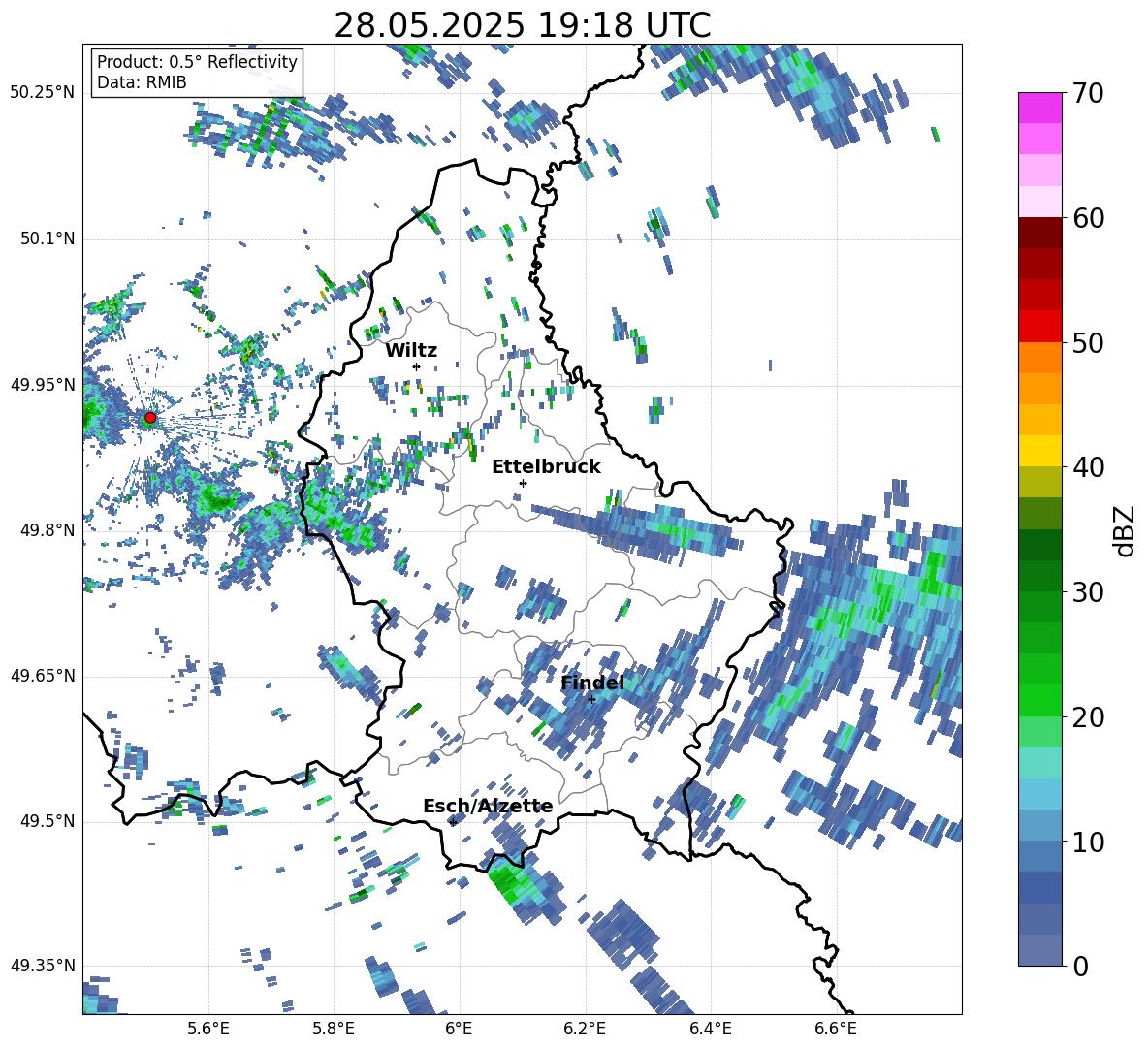Click the 40 value on colorbar
This screenshot has height=1048, width=1148.
(x=1088, y=467)
